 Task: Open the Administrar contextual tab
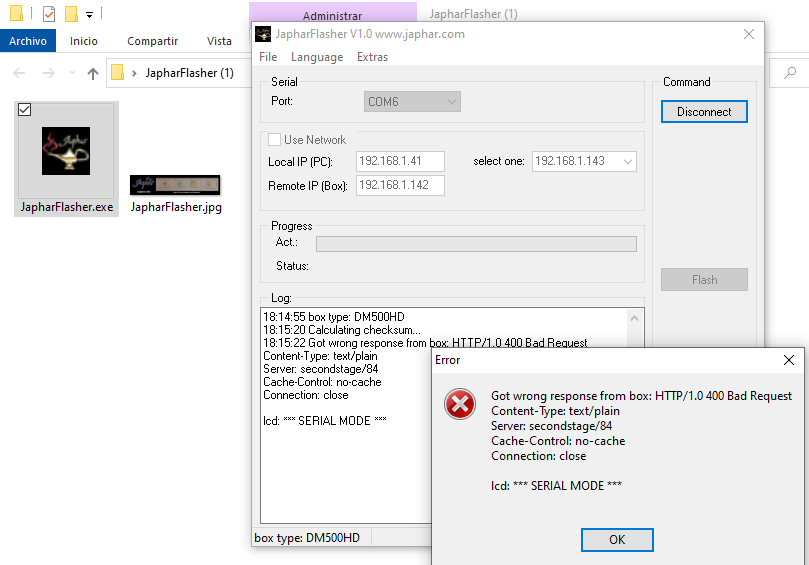pyautogui.click(x=332, y=15)
